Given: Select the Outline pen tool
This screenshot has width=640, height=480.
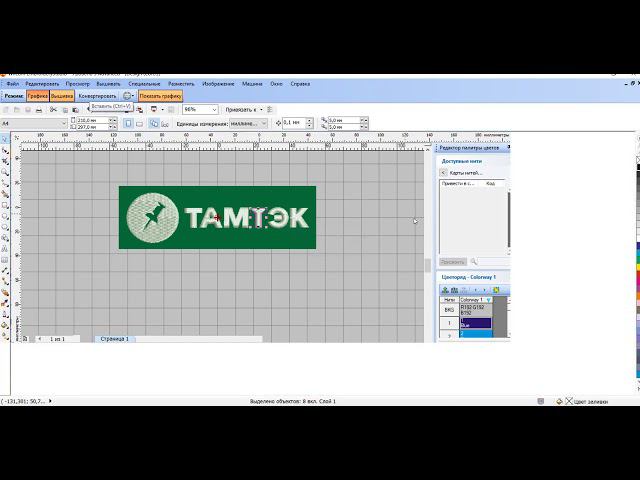Looking at the screenshot, I should click(x=5, y=315).
